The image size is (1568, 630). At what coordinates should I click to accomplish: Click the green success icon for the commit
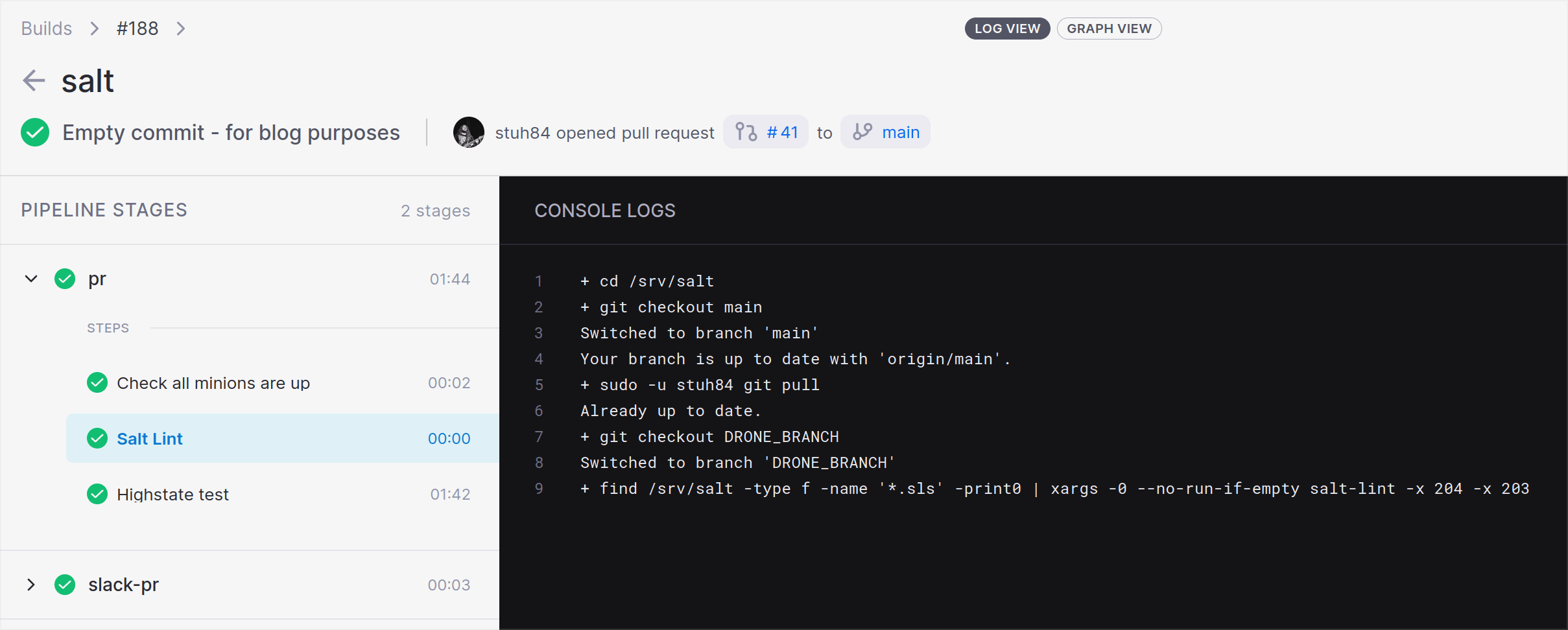point(35,132)
